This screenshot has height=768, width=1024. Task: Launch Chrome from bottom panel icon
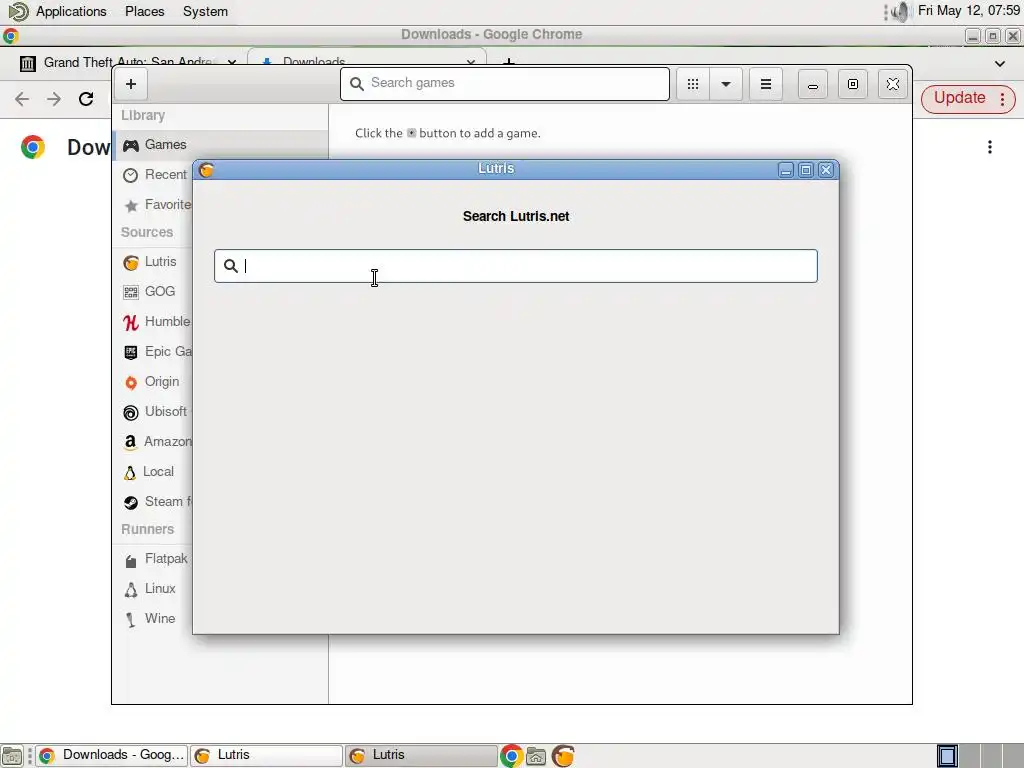coord(511,756)
